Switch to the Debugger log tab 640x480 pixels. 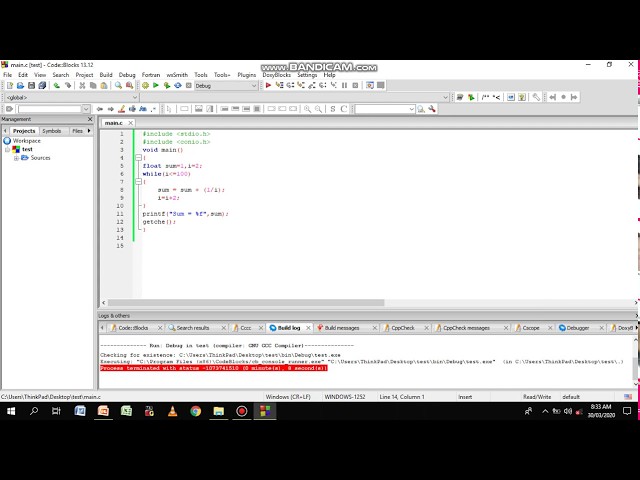(578, 328)
